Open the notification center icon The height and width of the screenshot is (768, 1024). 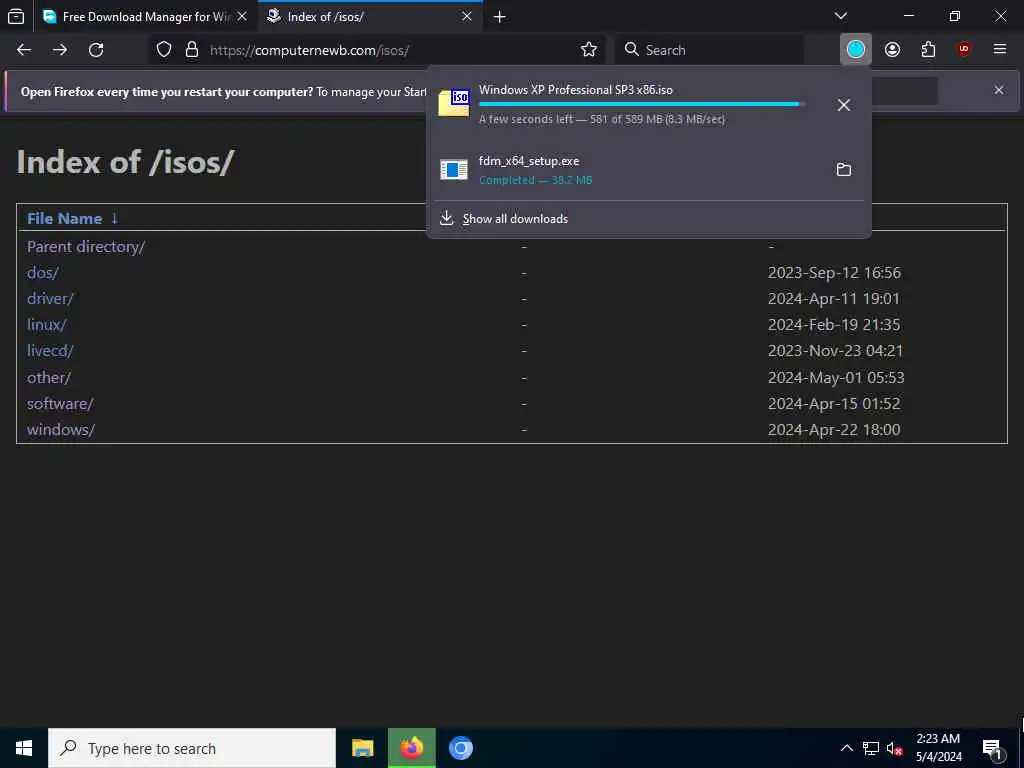(992, 749)
